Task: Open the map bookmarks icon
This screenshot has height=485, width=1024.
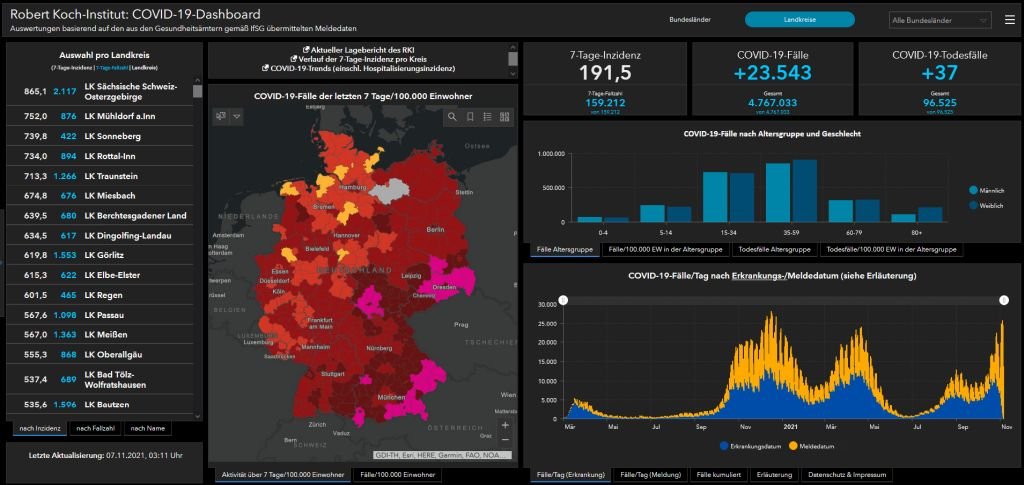Action: 471,117
